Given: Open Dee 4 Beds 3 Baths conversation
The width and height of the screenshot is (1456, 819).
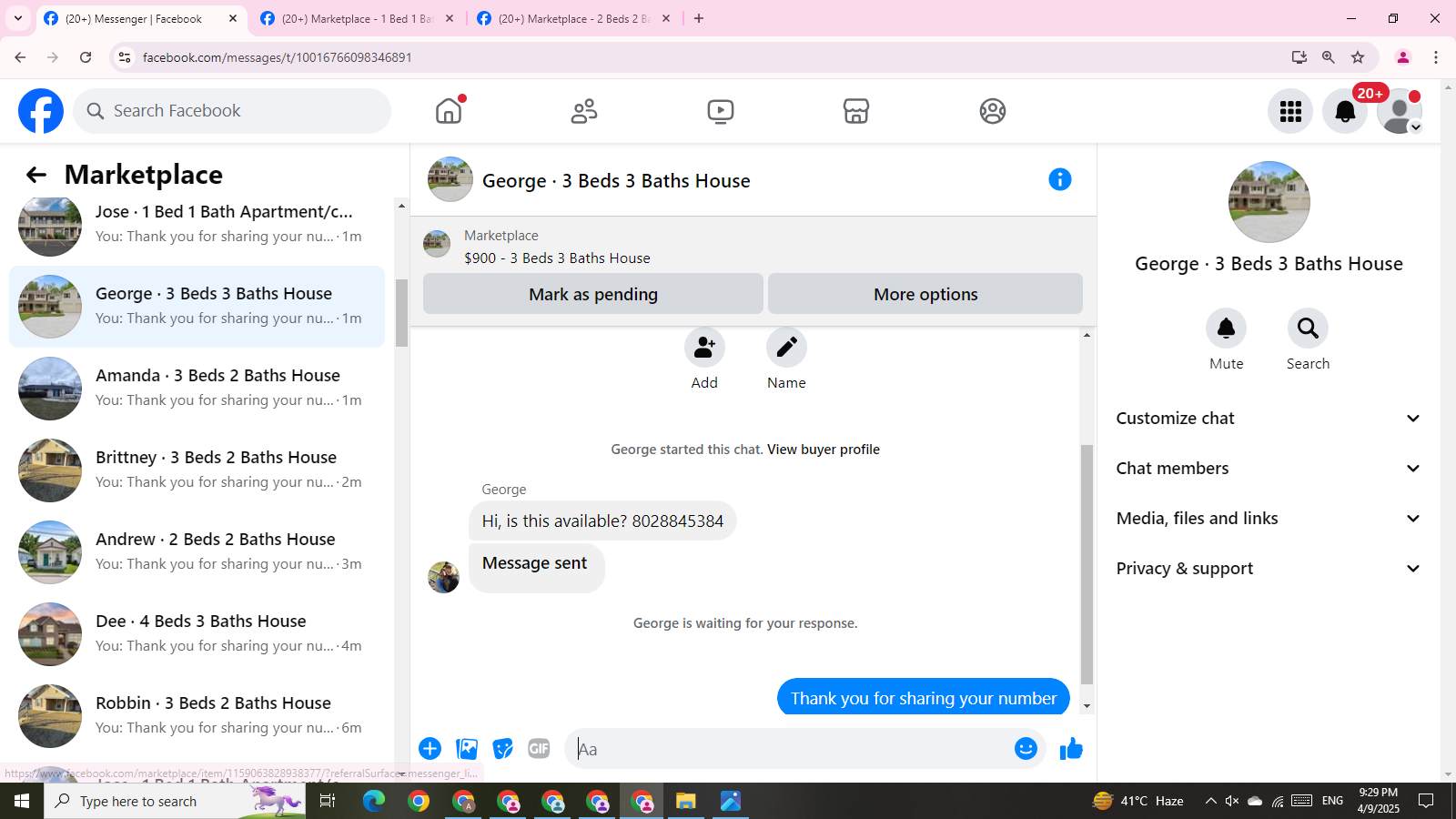Looking at the screenshot, I should coord(197,634).
